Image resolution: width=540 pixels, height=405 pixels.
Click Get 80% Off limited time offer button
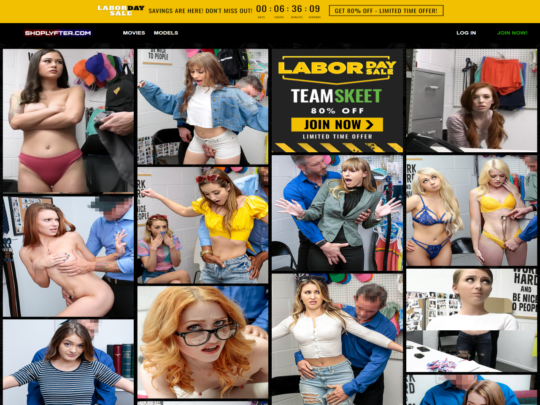pyautogui.click(x=386, y=11)
